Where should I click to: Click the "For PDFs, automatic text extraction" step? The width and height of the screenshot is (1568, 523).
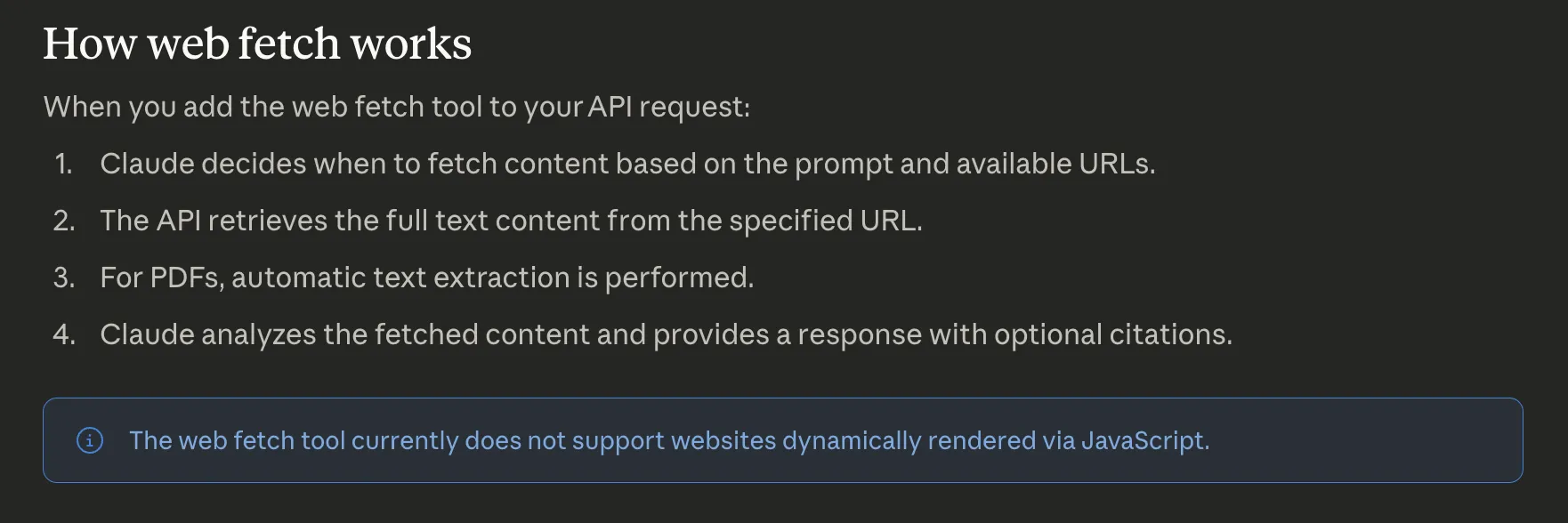(x=426, y=278)
